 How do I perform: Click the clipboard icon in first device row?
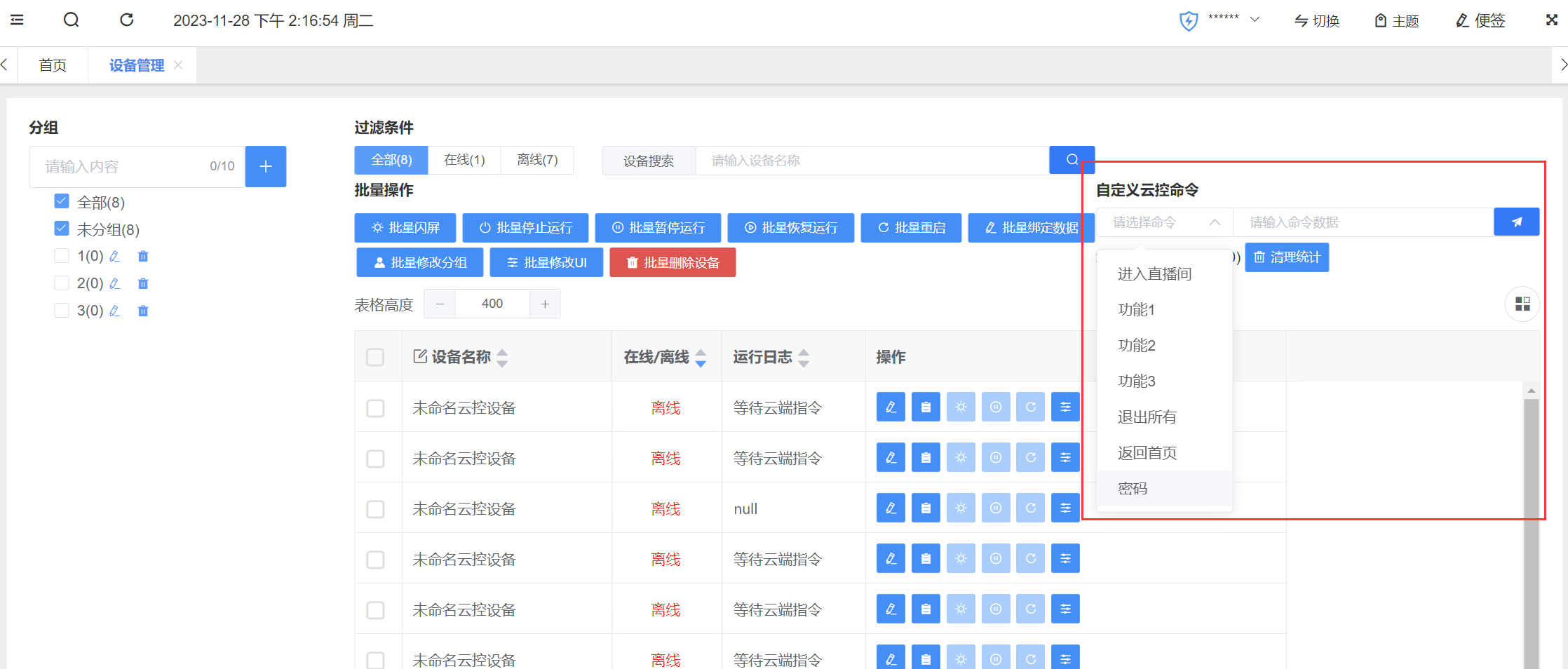[x=926, y=407]
